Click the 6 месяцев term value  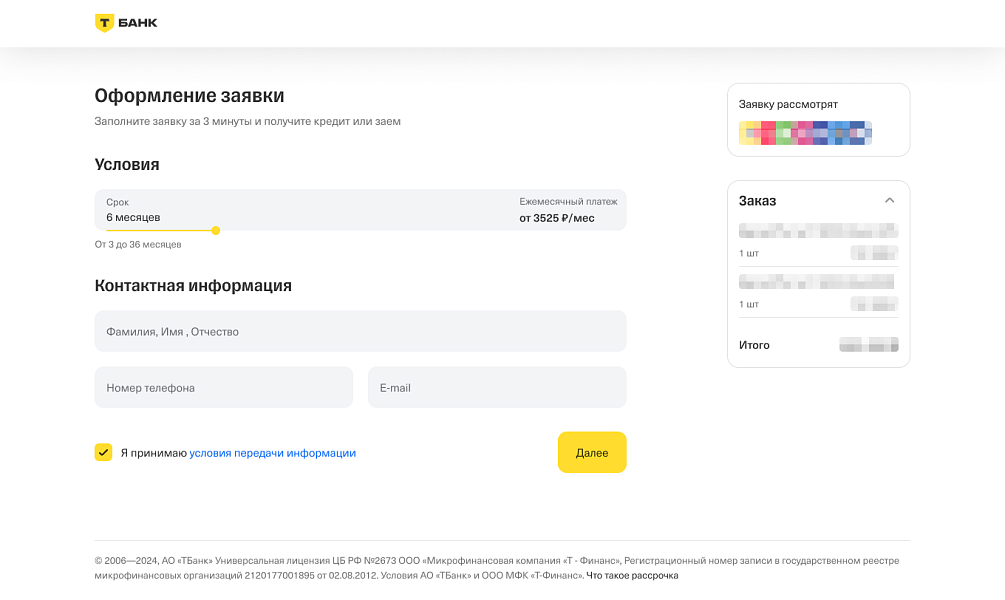point(133,217)
